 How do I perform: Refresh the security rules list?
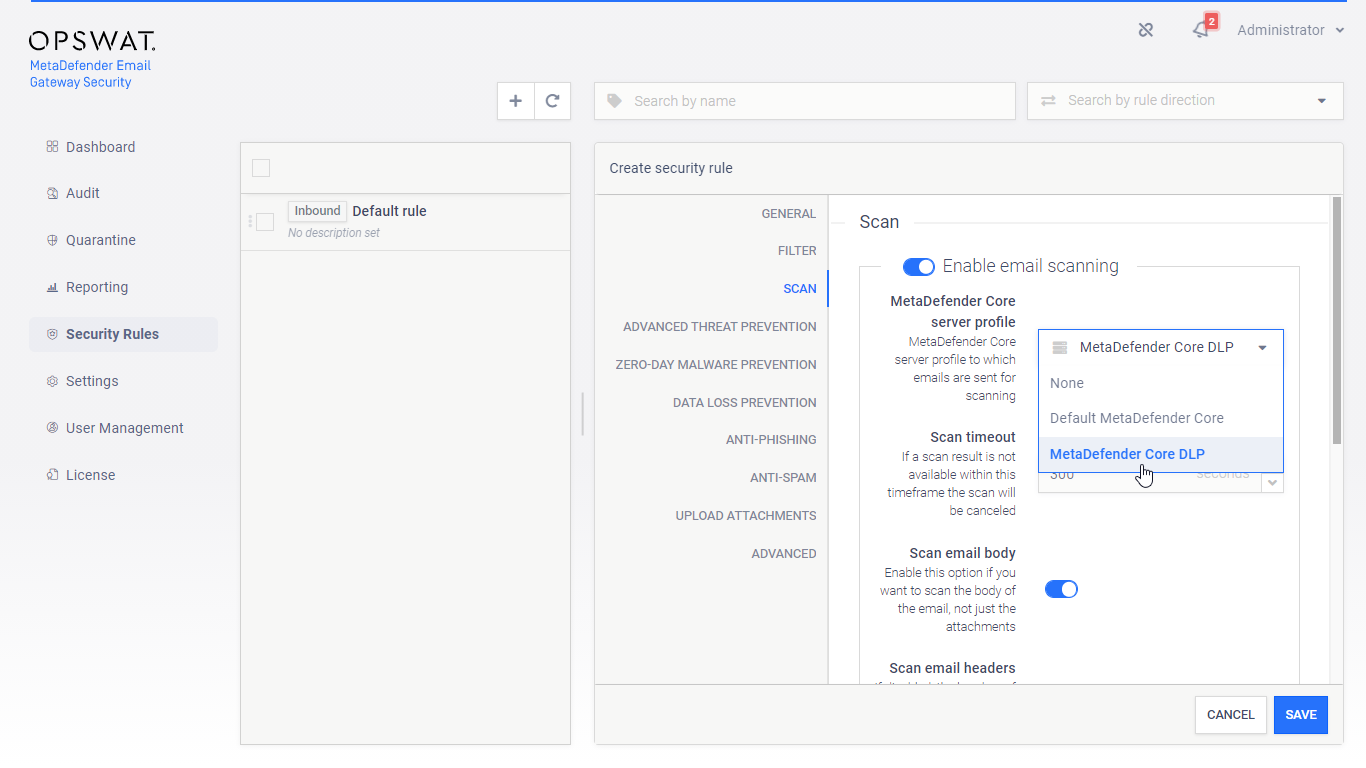[552, 101]
